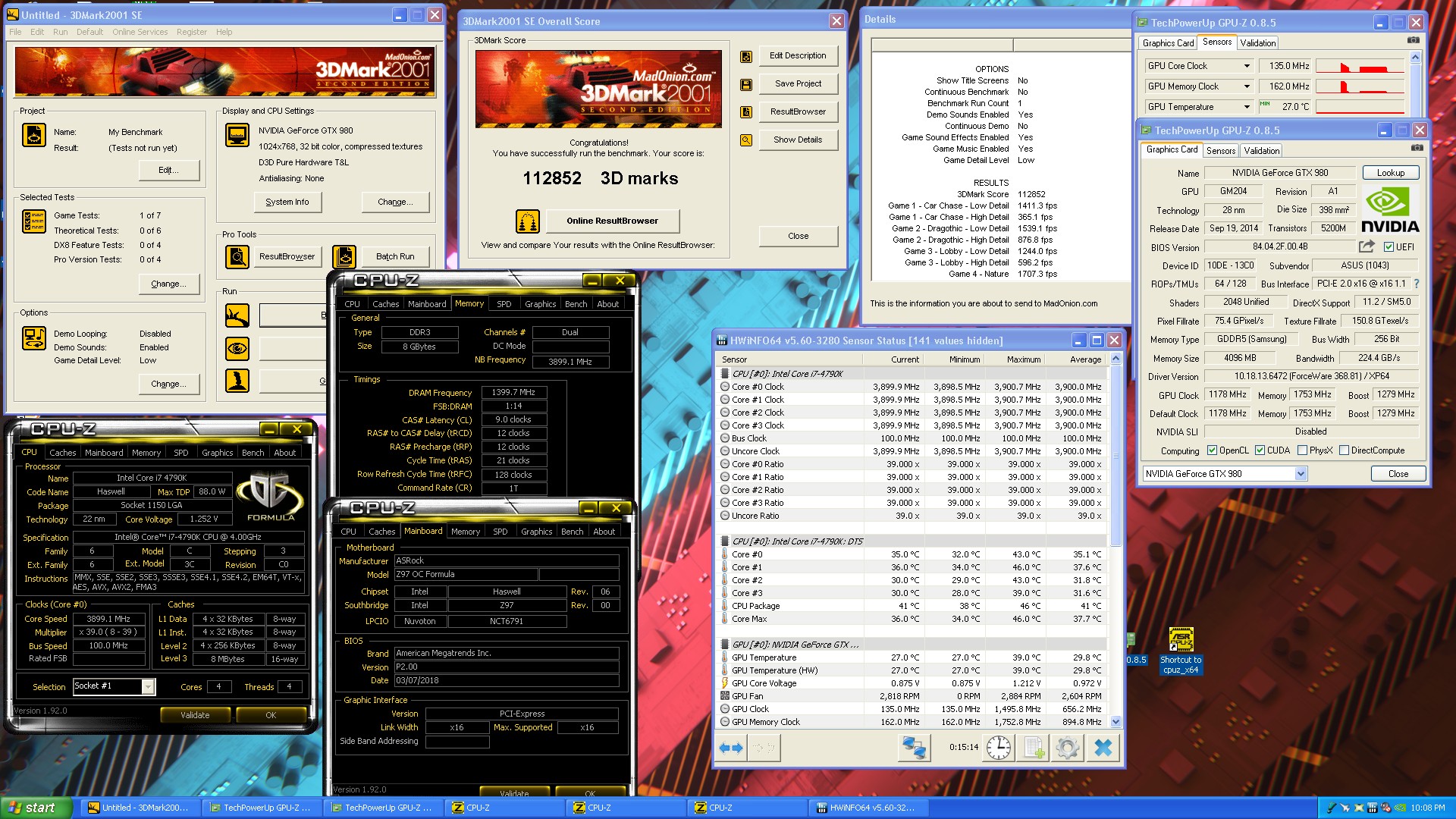1456x819 pixels.
Task: Click the Show Details magnifier icon
Action: coord(746,140)
